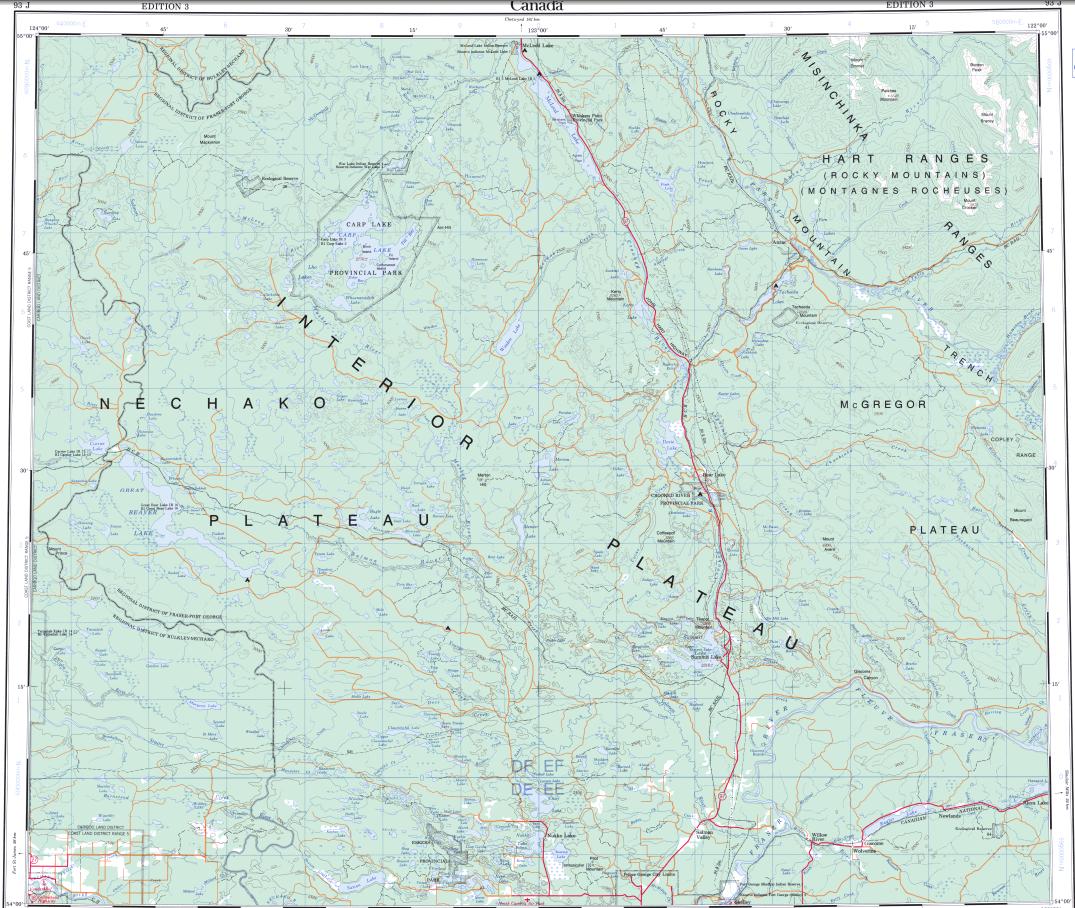This screenshot has width=1075, height=908.
Task: Click the Wolverine locality symbol near Giscome
Action: (x=865, y=851)
